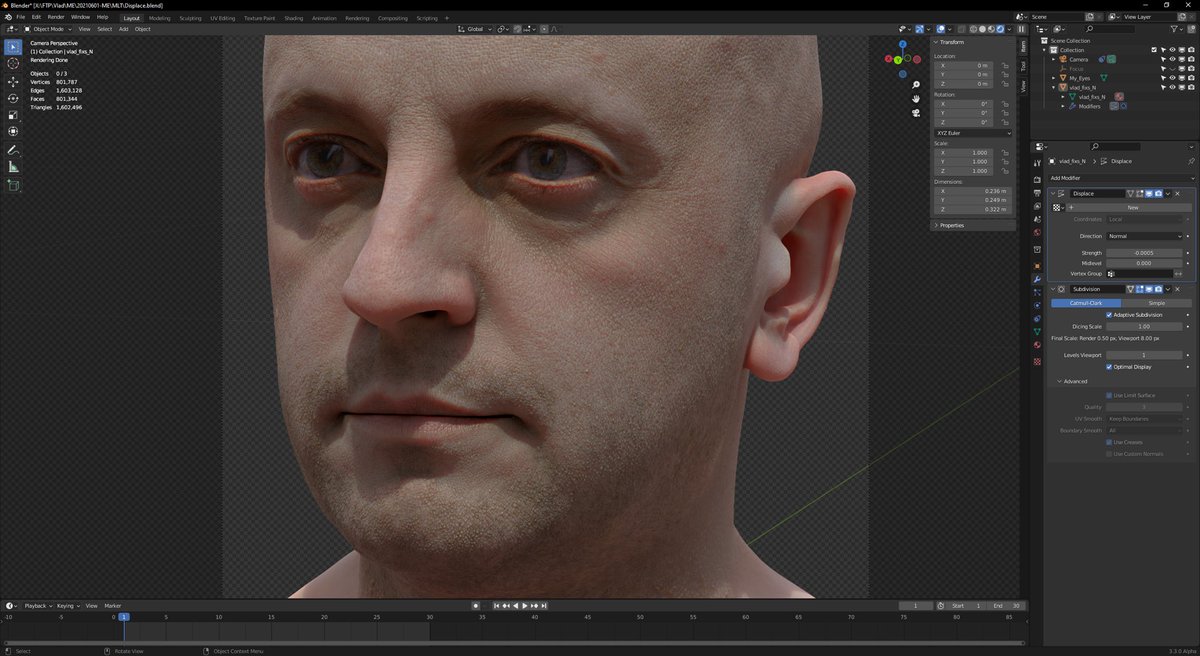Image resolution: width=1200 pixels, height=656 pixels.
Task: Switch to the UV Editing workspace tab
Action: (222, 18)
